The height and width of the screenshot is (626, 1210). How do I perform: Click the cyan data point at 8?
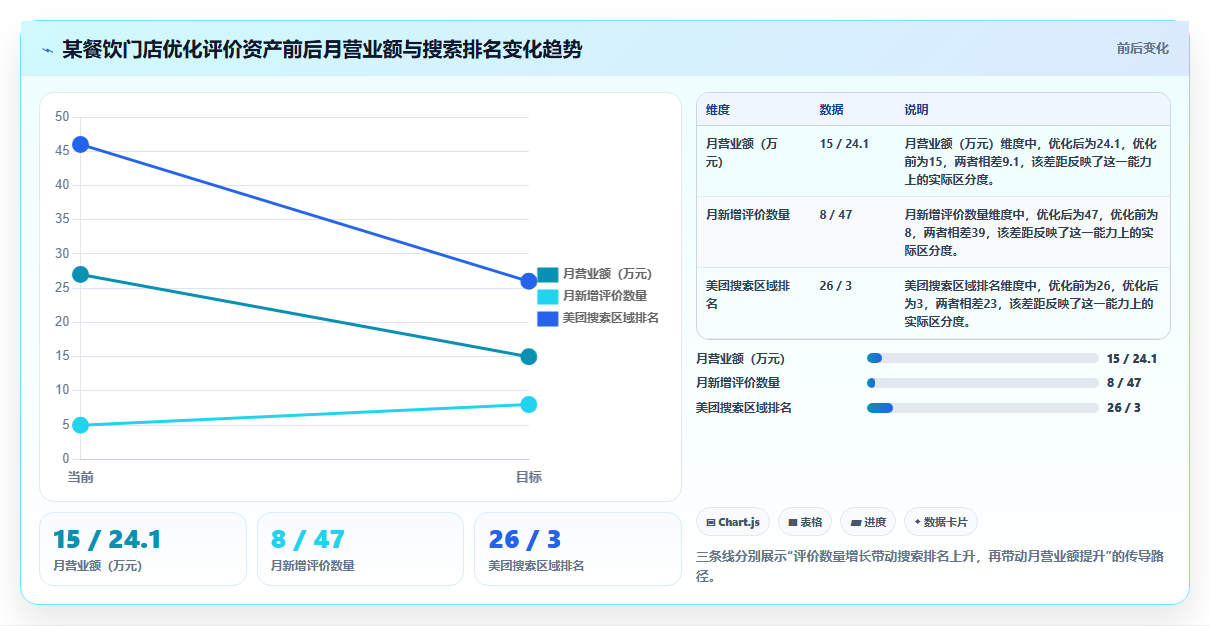coord(529,404)
